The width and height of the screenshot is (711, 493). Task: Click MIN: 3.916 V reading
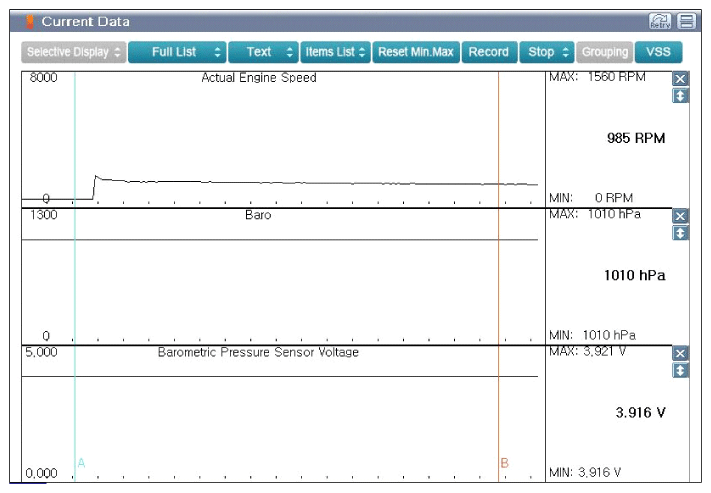pos(585,473)
